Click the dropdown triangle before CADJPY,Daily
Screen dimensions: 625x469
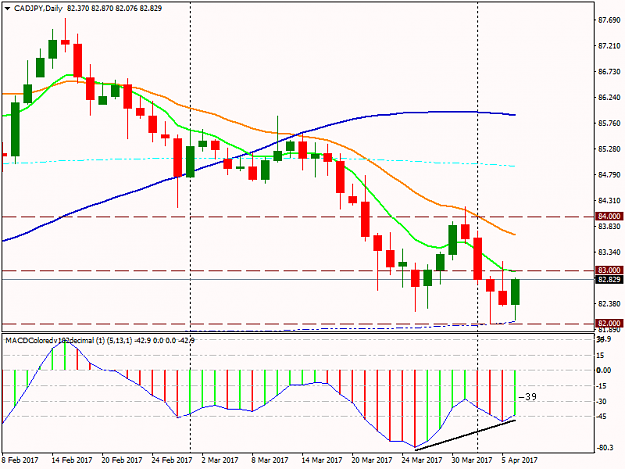(8, 8)
